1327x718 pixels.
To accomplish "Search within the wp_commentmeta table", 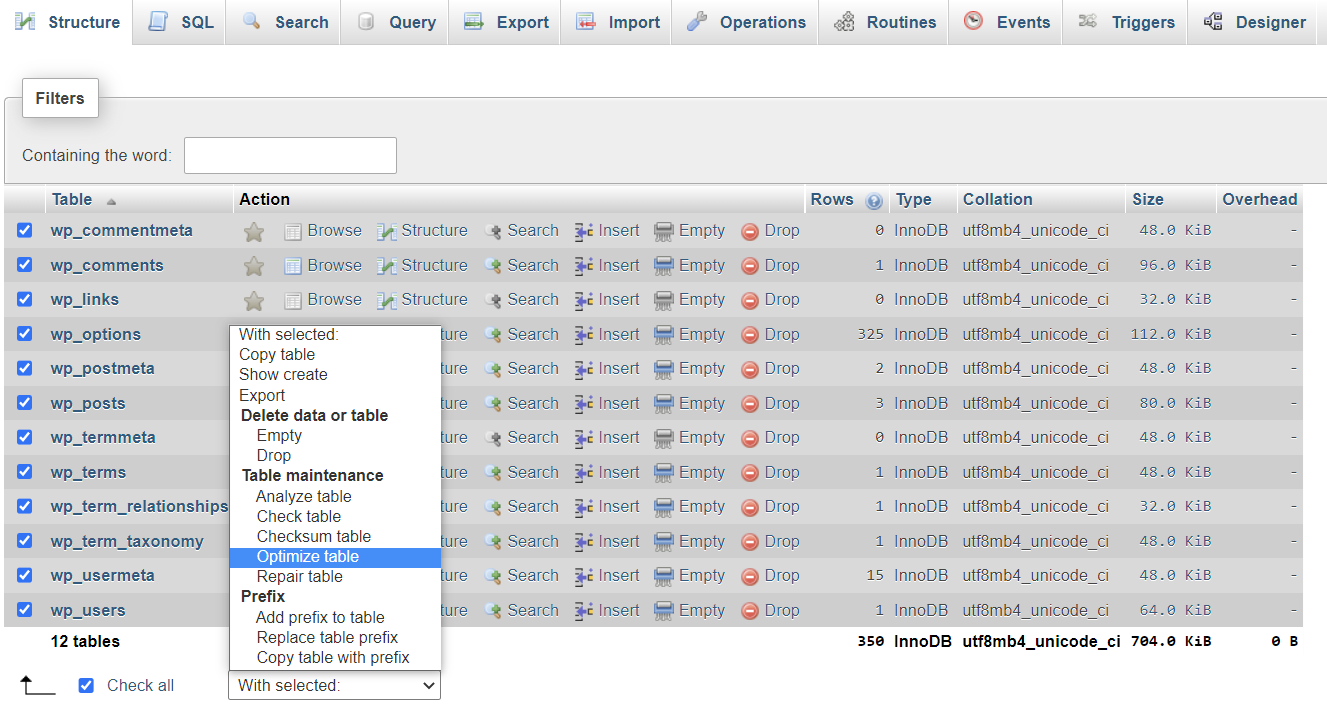I will click(531, 230).
